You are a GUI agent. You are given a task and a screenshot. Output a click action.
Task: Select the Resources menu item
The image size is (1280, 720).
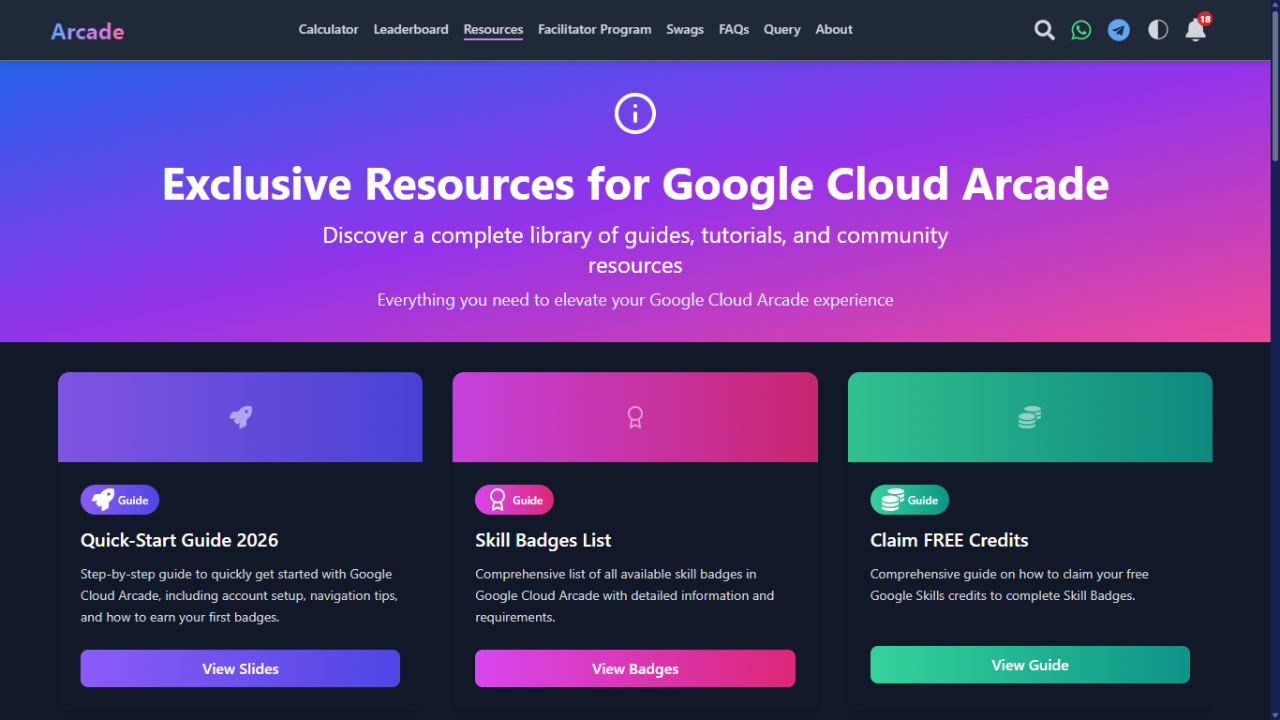(x=493, y=30)
